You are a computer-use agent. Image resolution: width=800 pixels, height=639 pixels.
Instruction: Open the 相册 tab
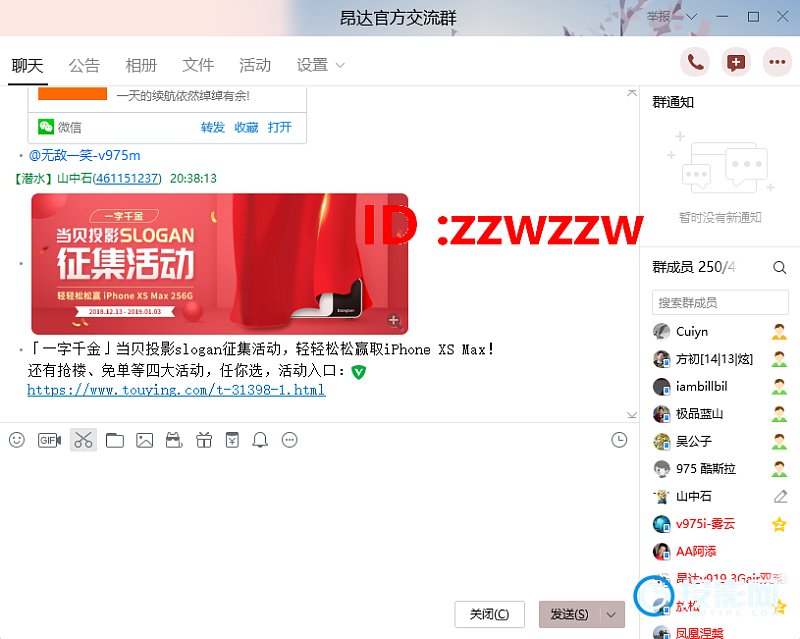click(141, 65)
